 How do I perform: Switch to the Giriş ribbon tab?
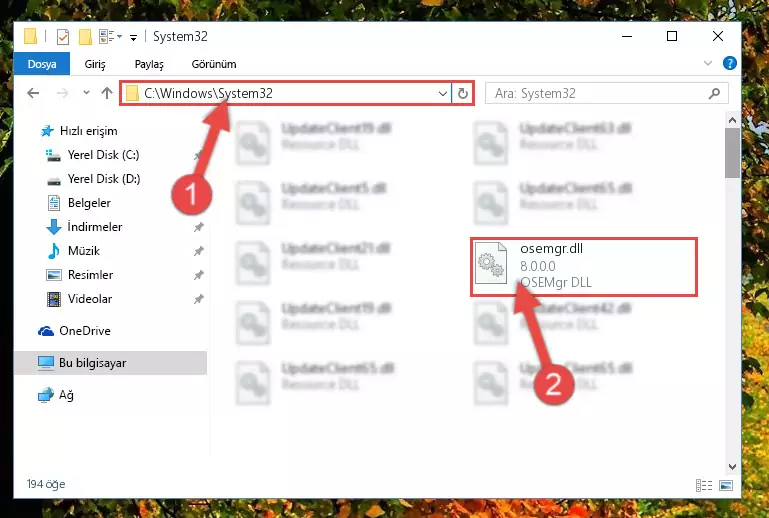95,64
